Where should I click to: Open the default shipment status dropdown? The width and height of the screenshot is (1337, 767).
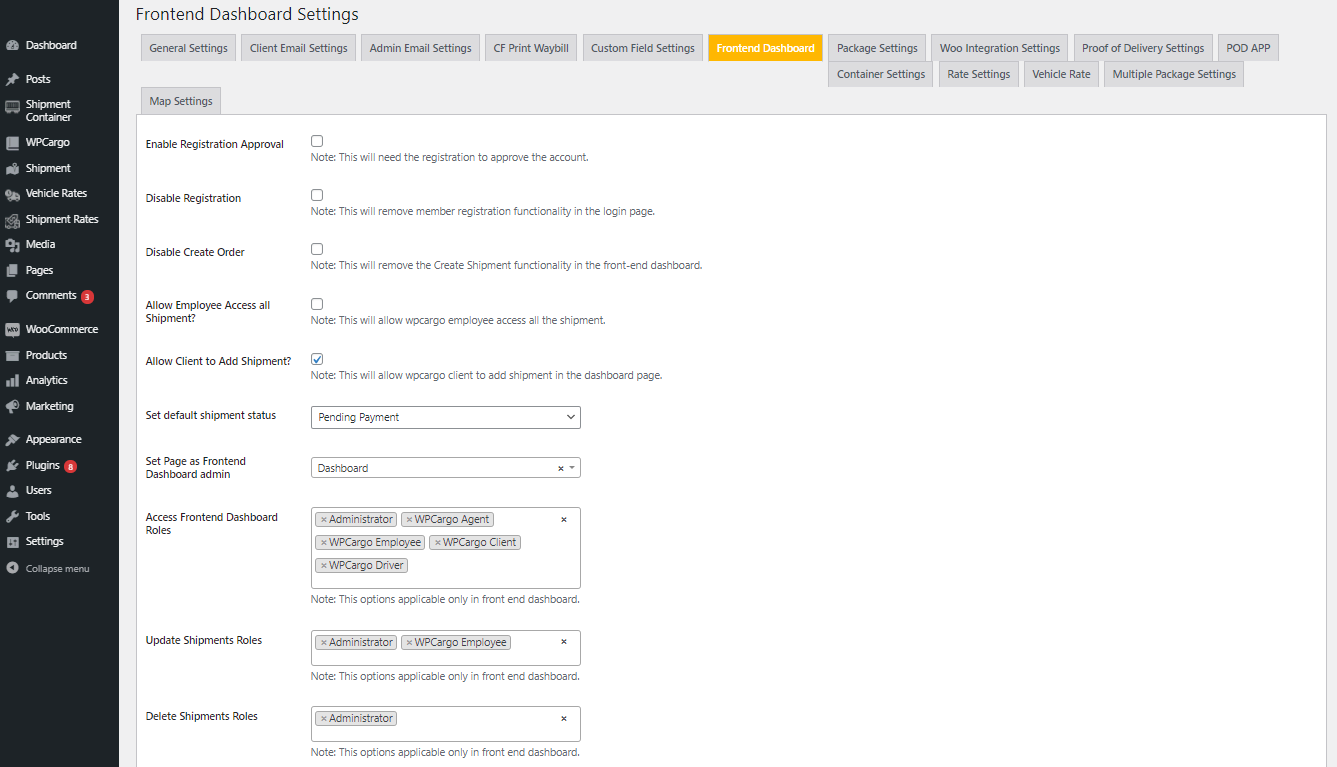[x=446, y=417]
